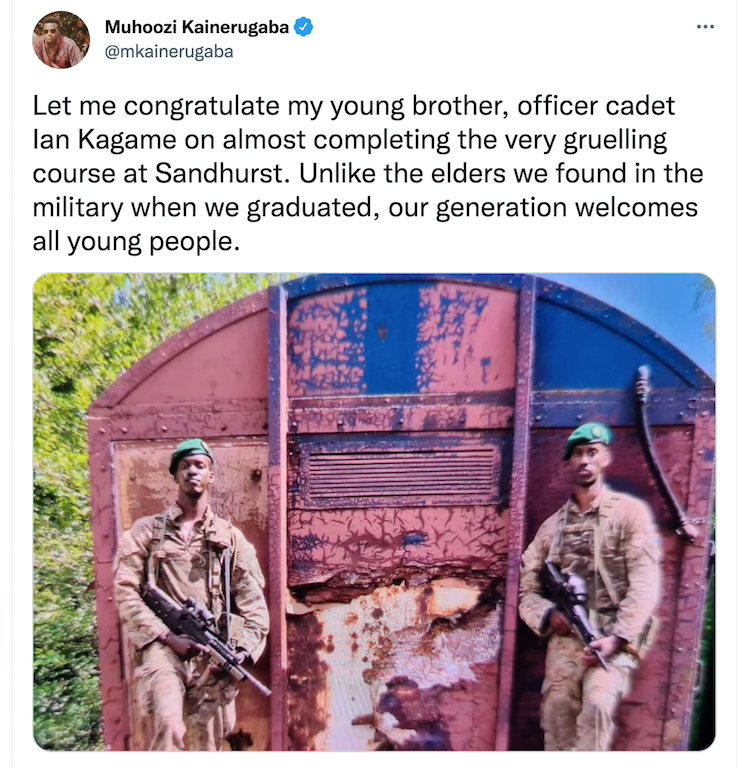Open the @mkainerugaba handle link
Screen dimensions: 747x768
pos(169,51)
